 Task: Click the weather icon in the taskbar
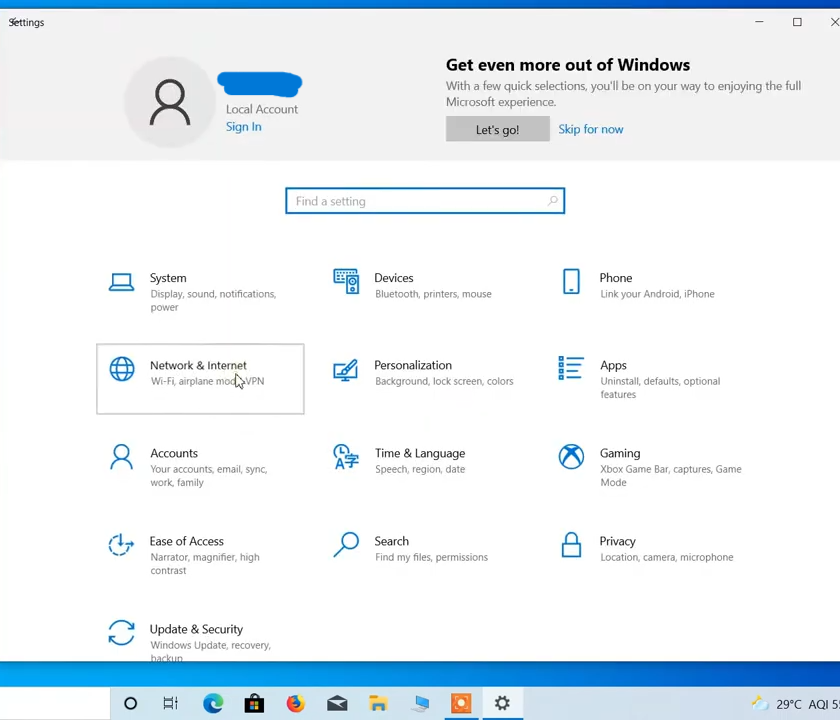760,703
